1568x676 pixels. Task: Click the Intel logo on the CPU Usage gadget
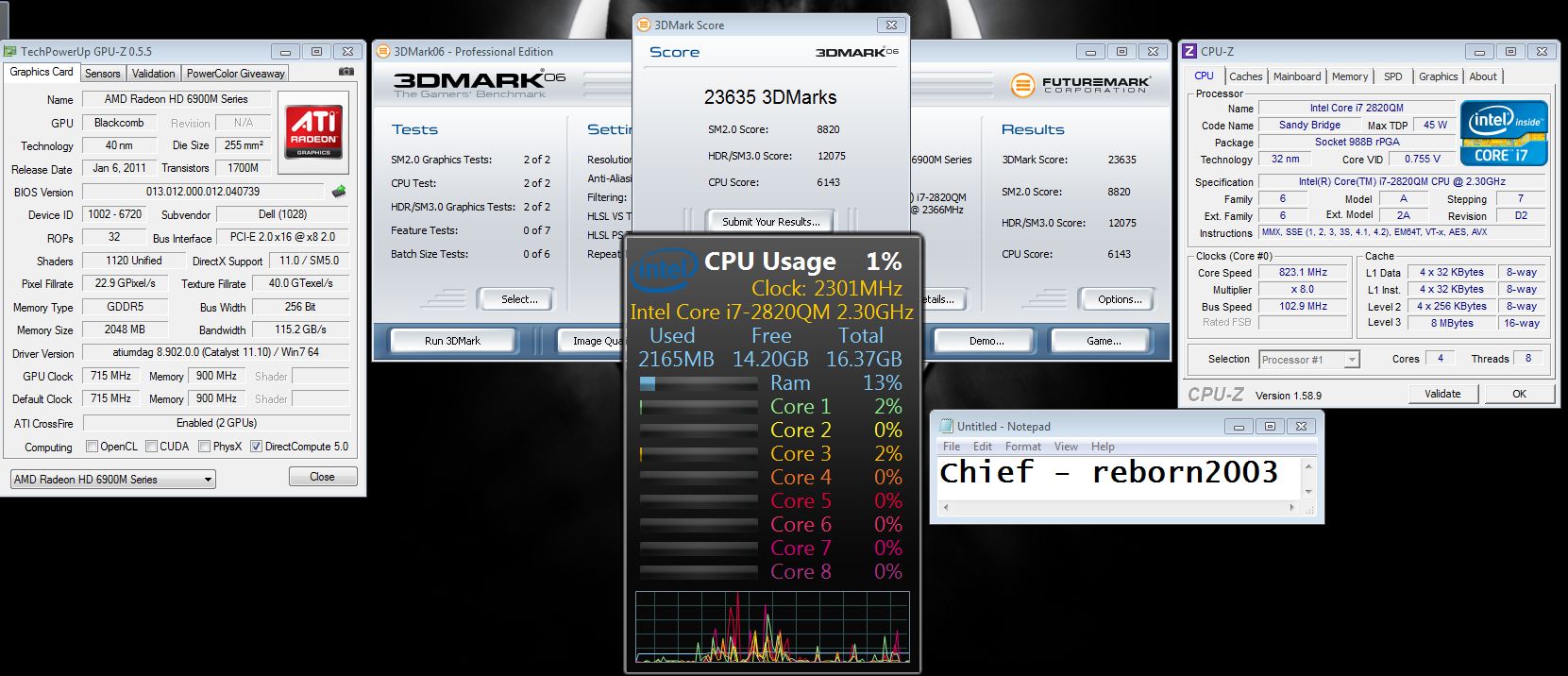pos(664,270)
